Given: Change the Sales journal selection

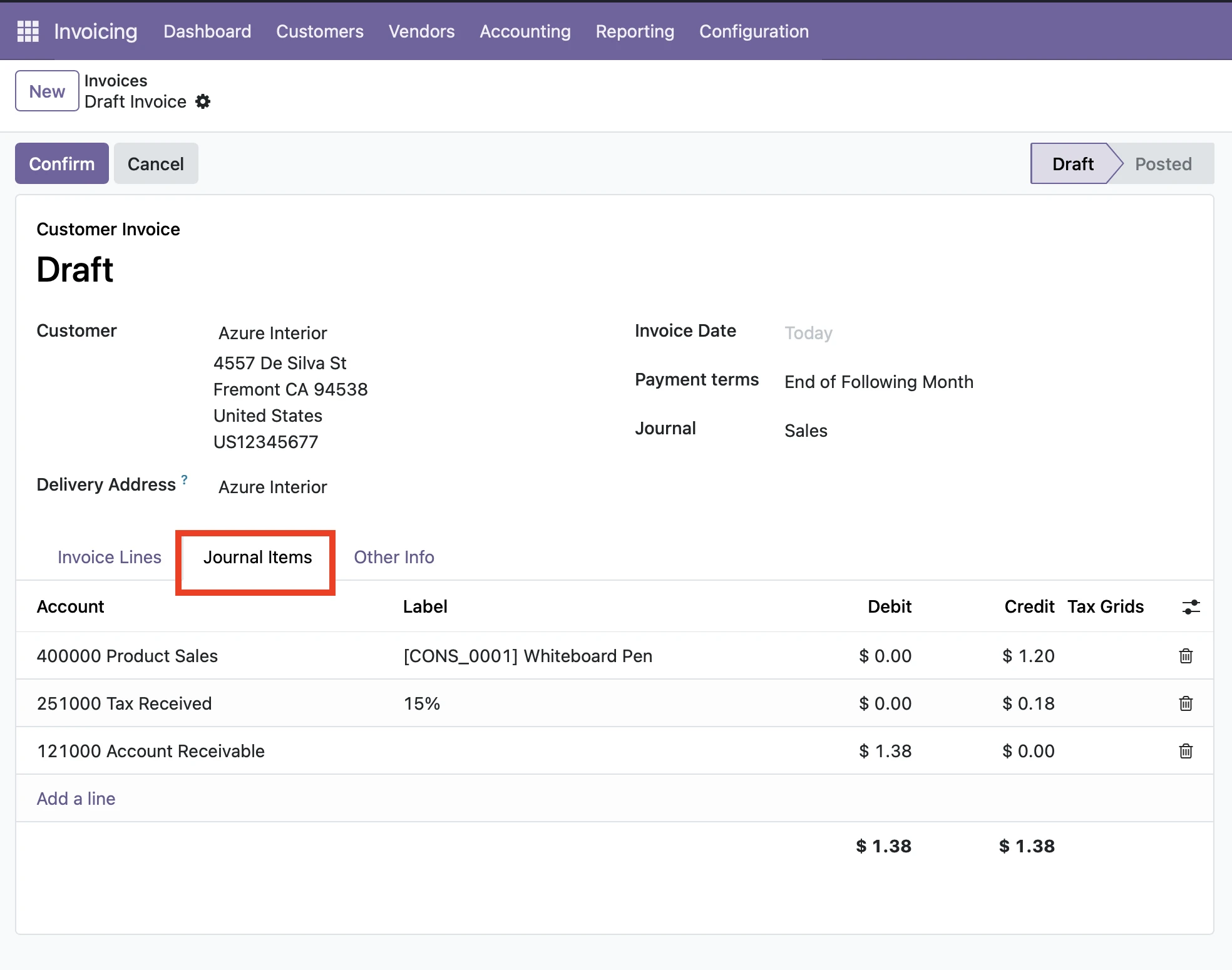Looking at the screenshot, I should point(806,431).
